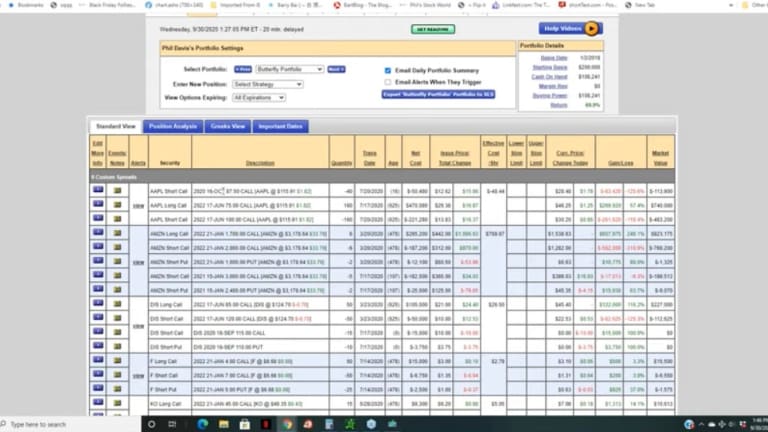Open notes icon for F Short Call row

tap(118, 375)
